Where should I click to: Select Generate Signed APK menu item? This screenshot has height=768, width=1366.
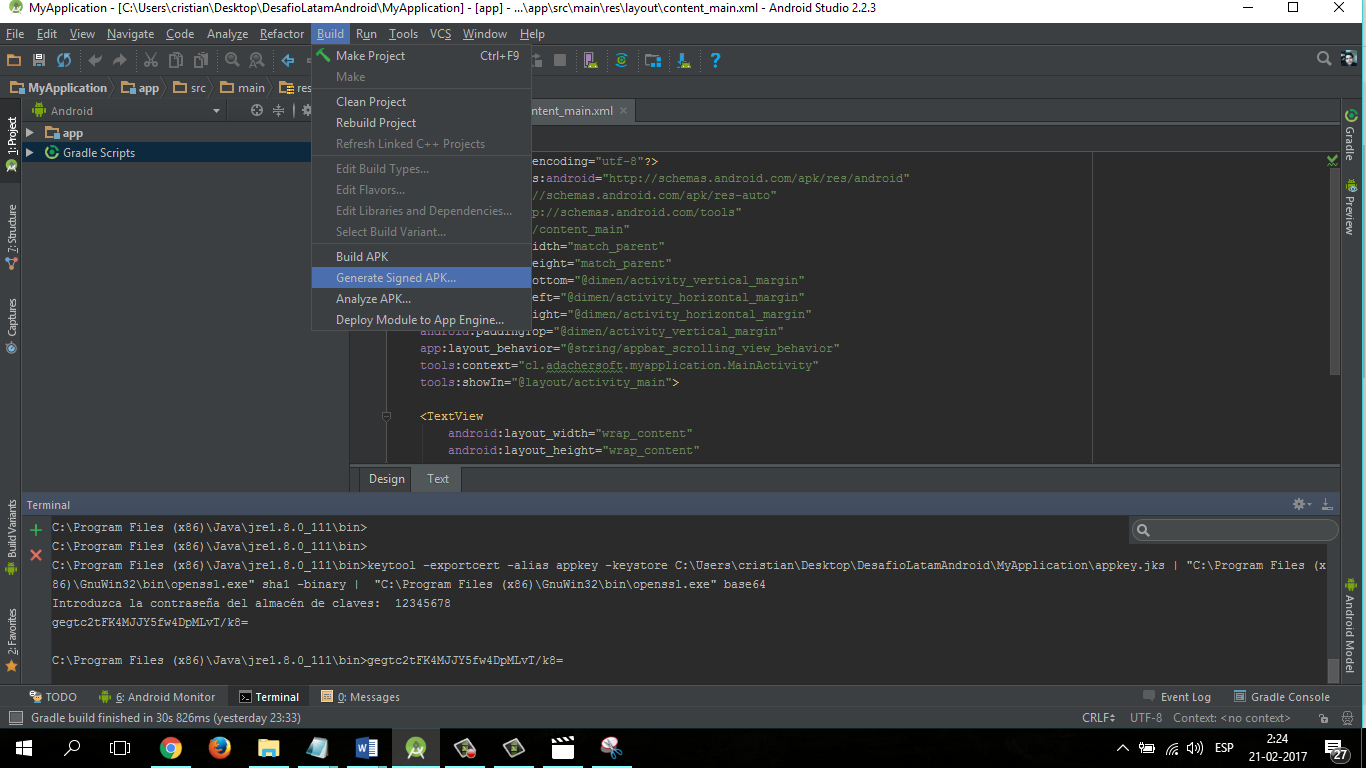pyautogui.click(x=421, y=278)
